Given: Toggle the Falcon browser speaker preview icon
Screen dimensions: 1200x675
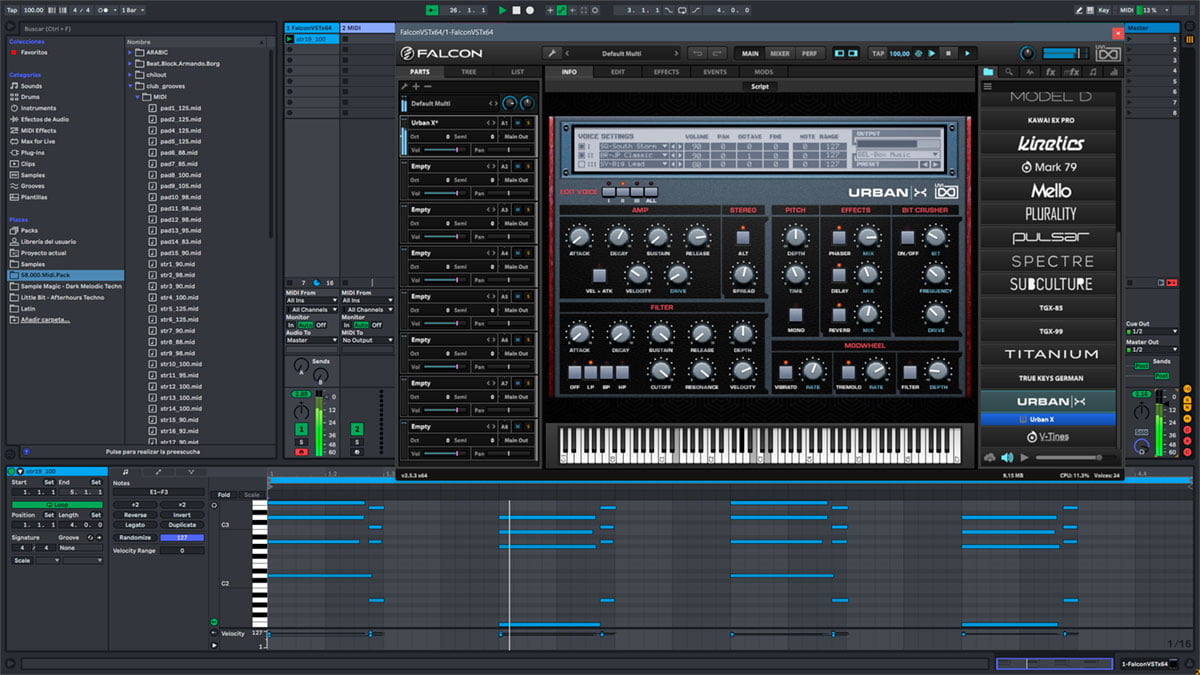Looking at the screenshot, I should pyautogui.click(x=1007, y=457).
